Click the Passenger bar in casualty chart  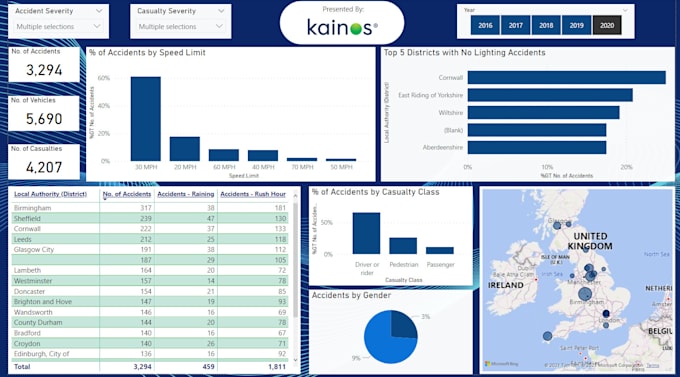440,251
